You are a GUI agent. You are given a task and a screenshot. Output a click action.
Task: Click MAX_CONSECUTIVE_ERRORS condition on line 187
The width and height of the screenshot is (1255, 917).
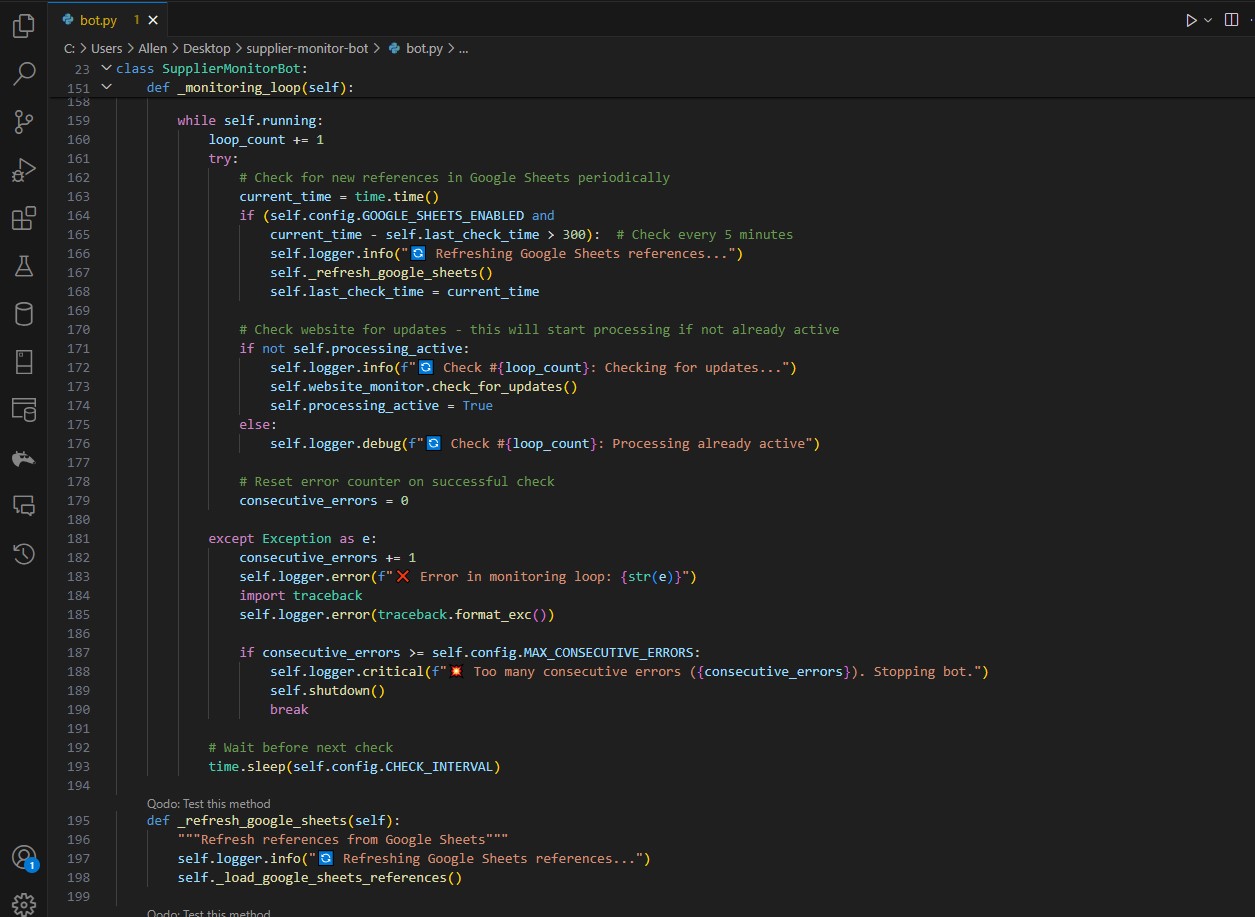coord(470,652)
